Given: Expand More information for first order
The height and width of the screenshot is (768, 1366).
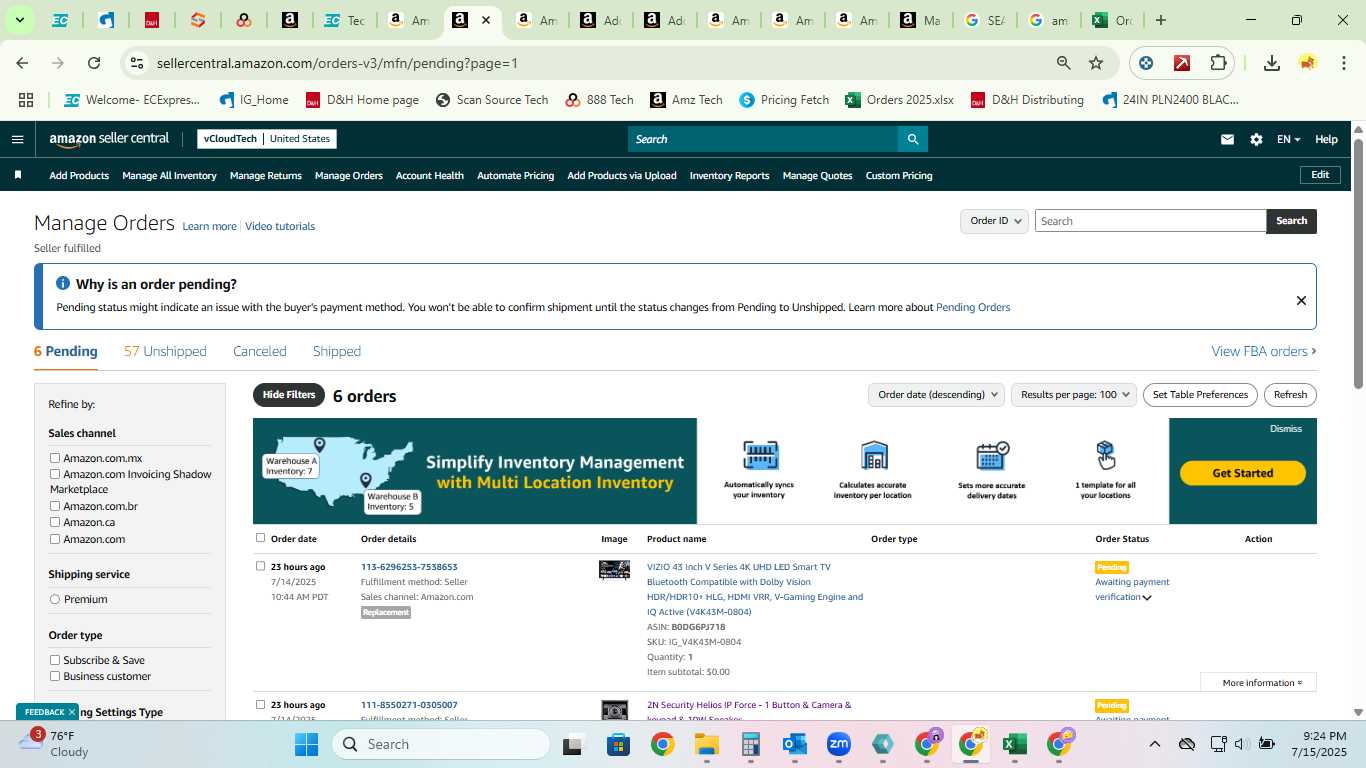Looking at the screenshot, I should [x=1258, y=682].
